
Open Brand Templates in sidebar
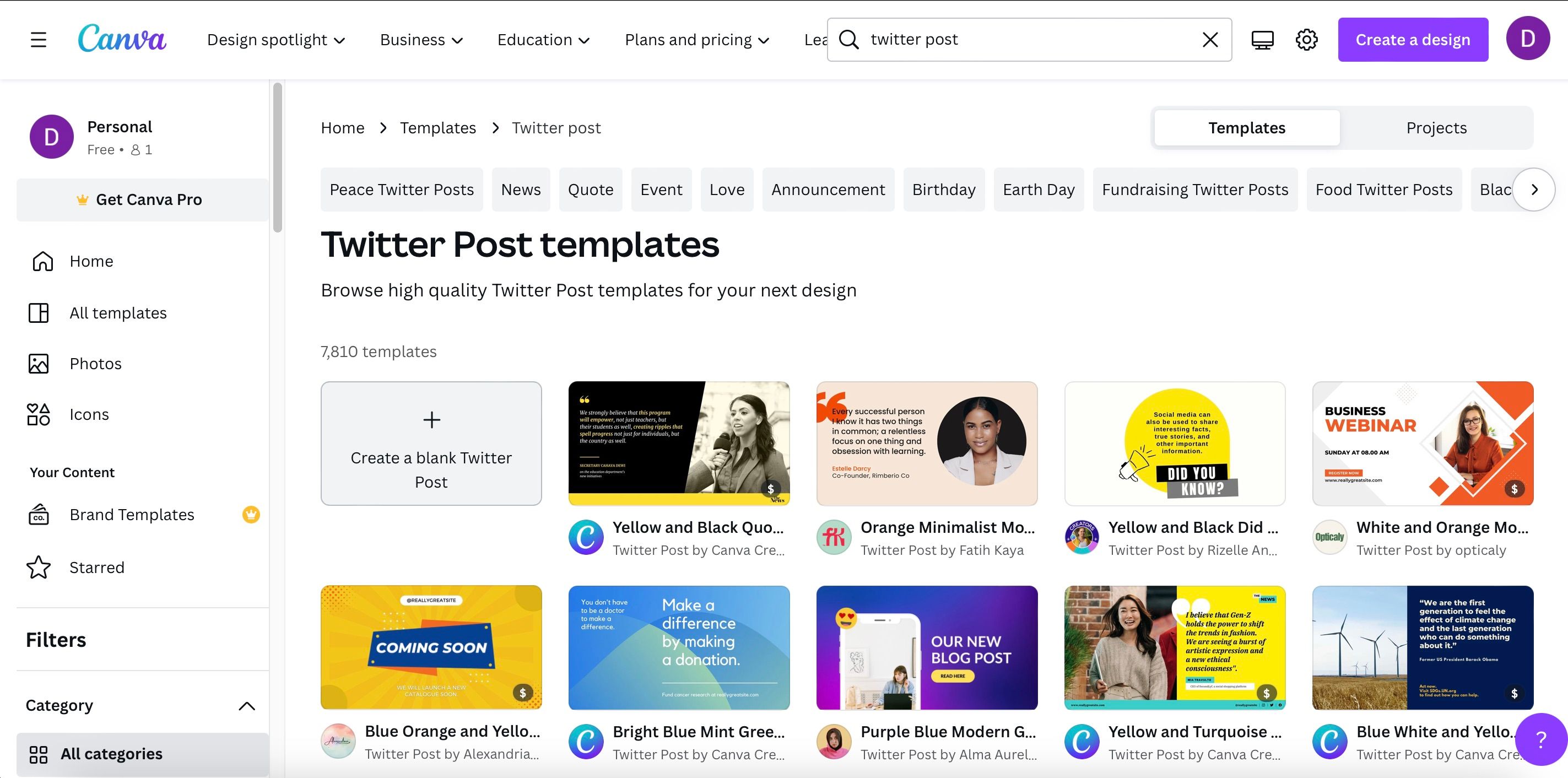click(132, 515)
